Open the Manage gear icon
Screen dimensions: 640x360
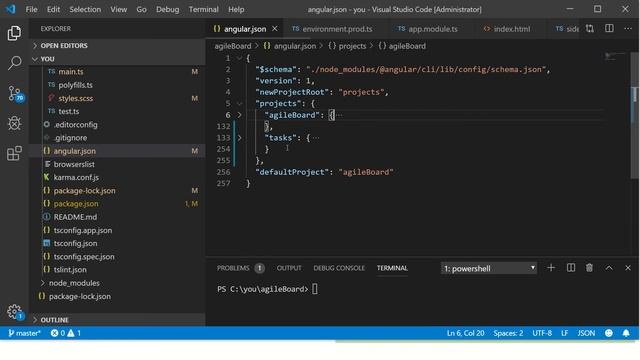coord(15,312)
